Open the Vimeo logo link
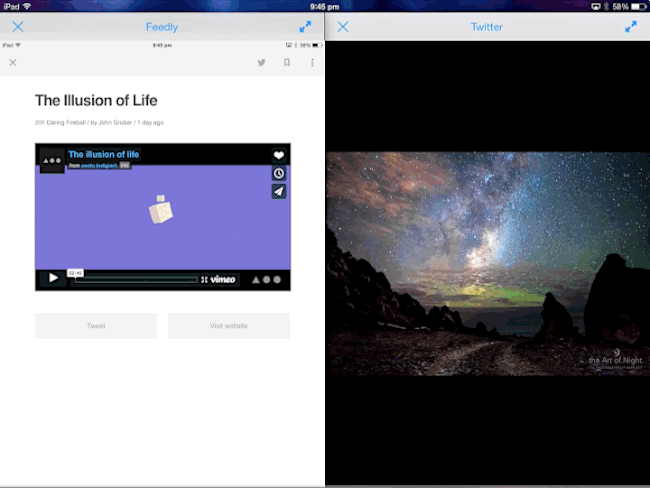Screen dimensions: 650x488 tap(223, 279)
